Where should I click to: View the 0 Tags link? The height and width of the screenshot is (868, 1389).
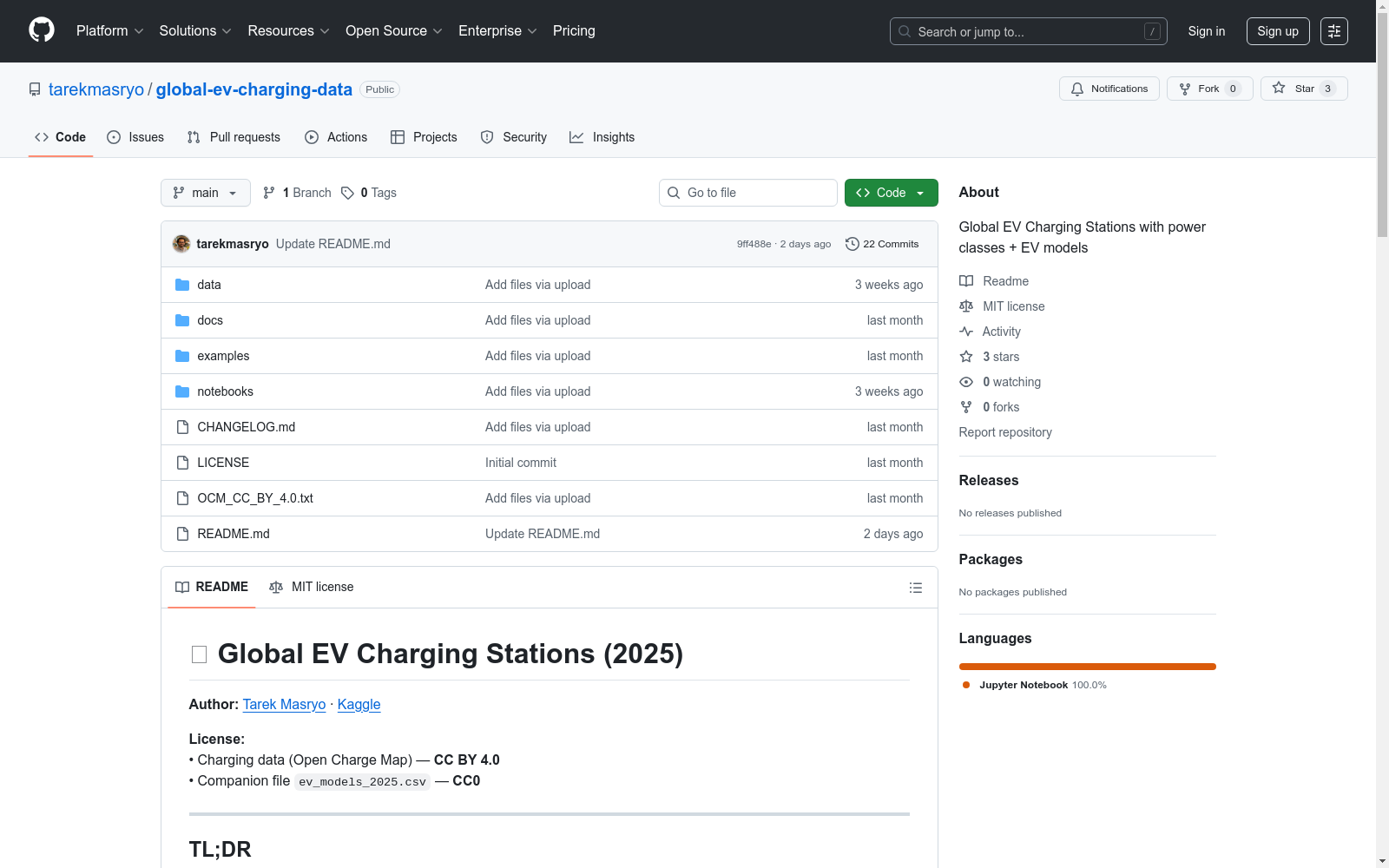tap(369, 193)
